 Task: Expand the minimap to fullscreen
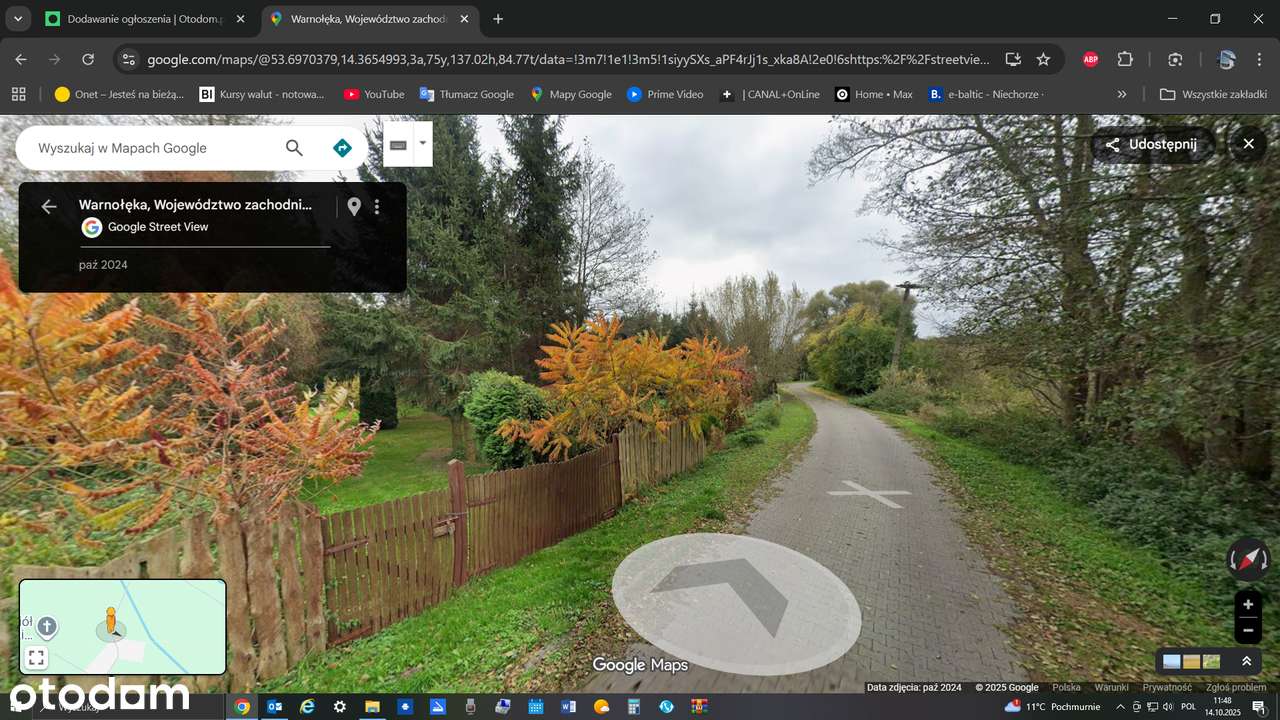[36, 658]
